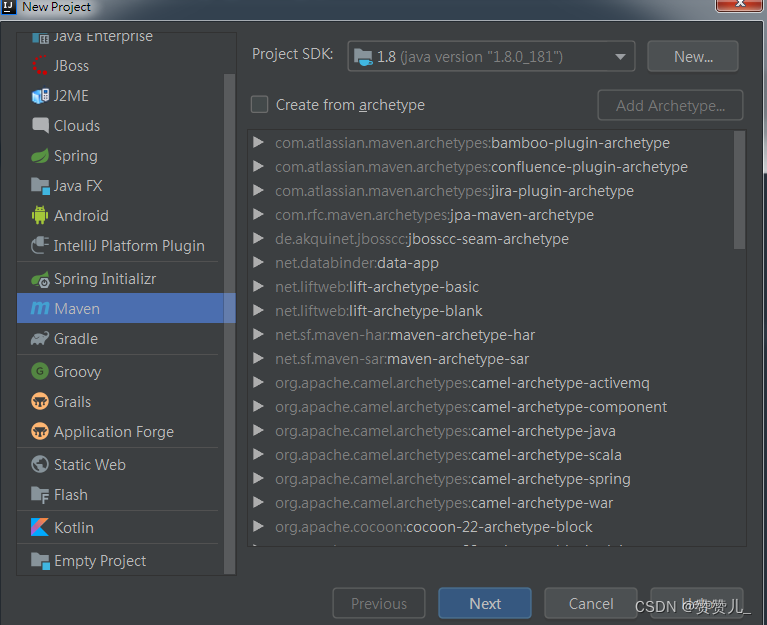Click the project type list scrollbar
Screen dimensions: 767x625
[x=229, y=324]
